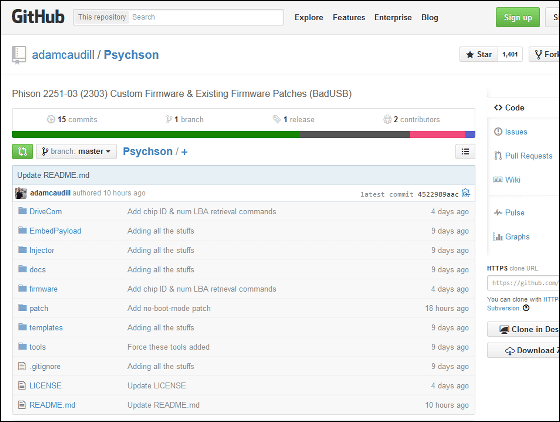
Task: View the 2 contributors link
Action: coord(411,119)
